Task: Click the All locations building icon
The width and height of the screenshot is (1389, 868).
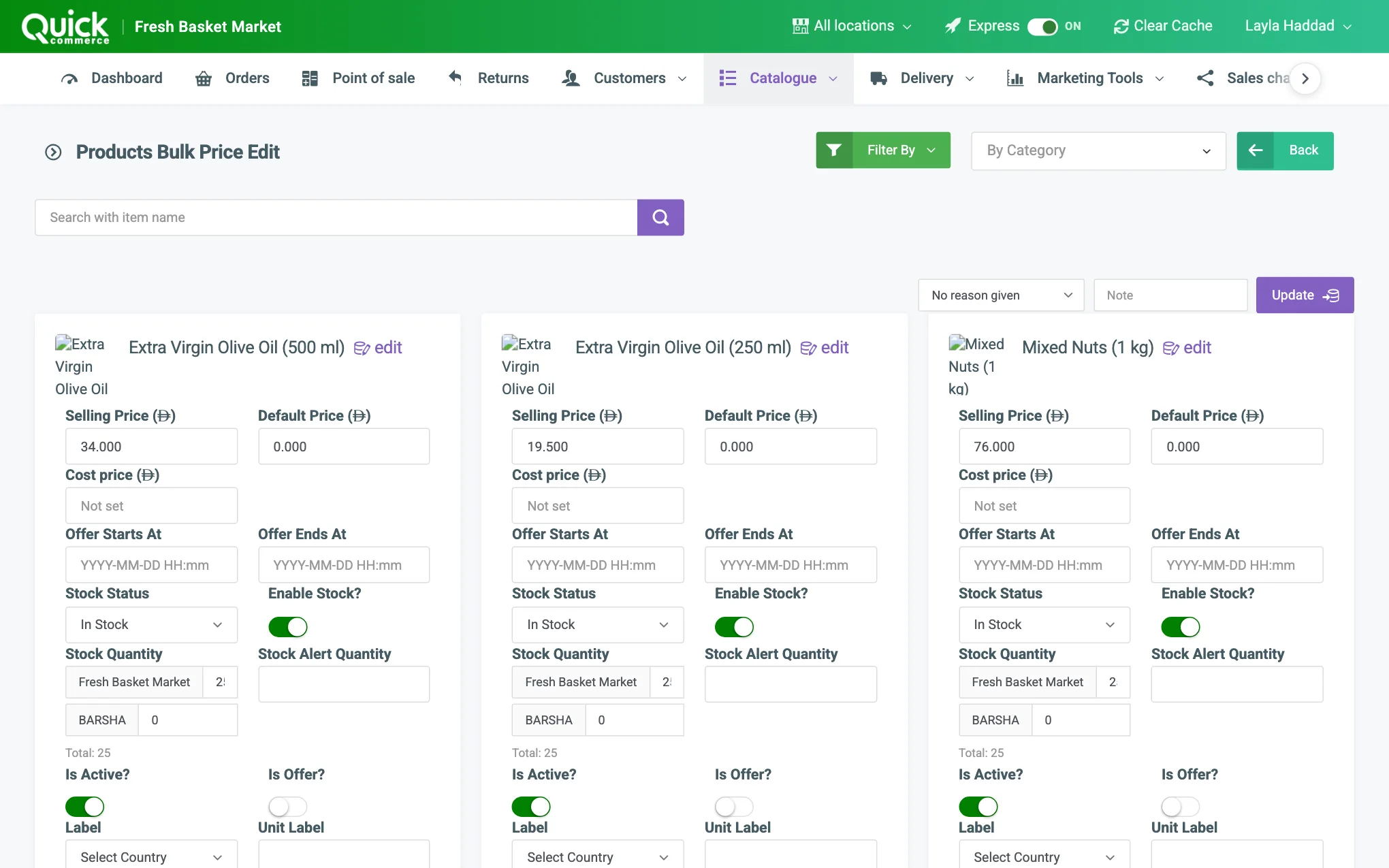Action: (800, 26)
